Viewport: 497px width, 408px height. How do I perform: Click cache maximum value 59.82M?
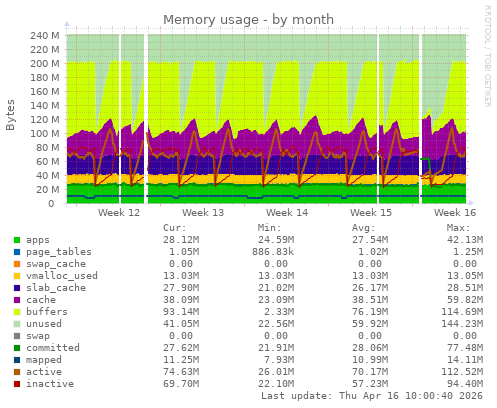465,300
